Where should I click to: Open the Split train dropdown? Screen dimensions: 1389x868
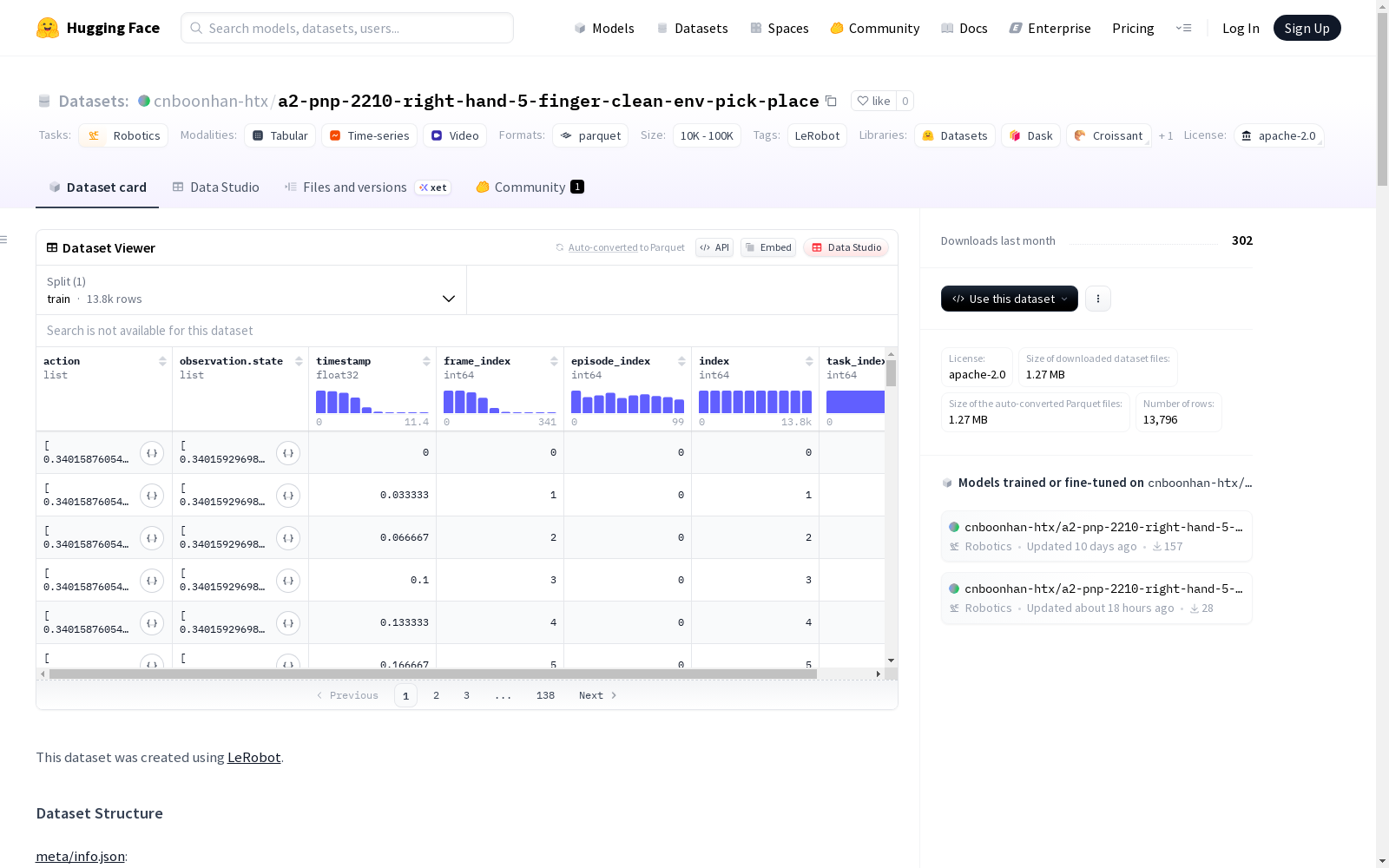(x=252, y=290)
